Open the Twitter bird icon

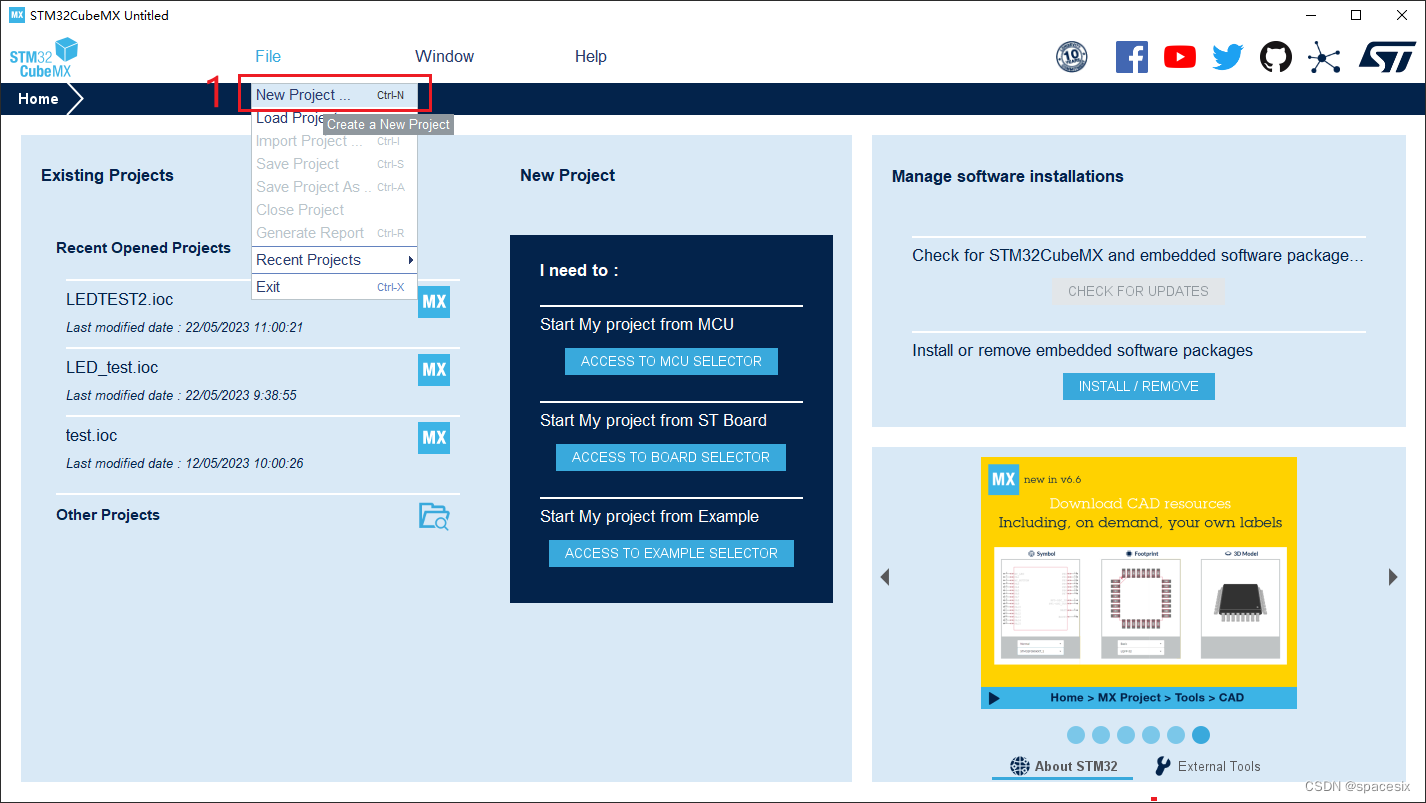tap(1228, 57)
